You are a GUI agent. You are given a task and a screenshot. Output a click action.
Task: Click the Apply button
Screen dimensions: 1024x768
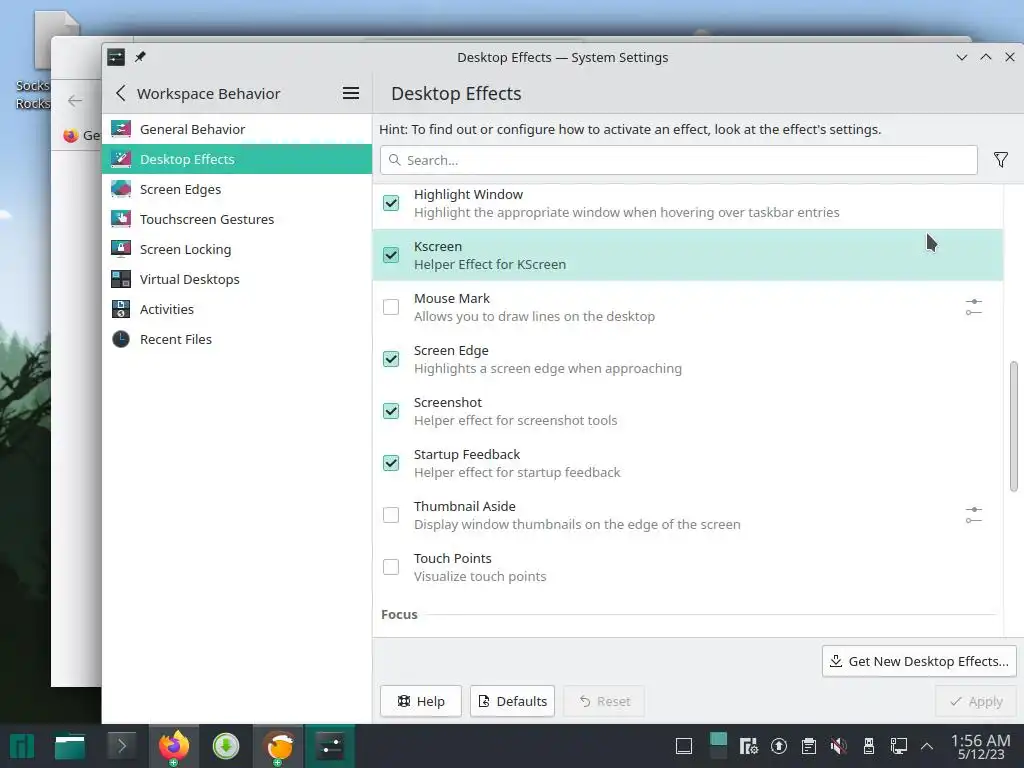(976, 701)
